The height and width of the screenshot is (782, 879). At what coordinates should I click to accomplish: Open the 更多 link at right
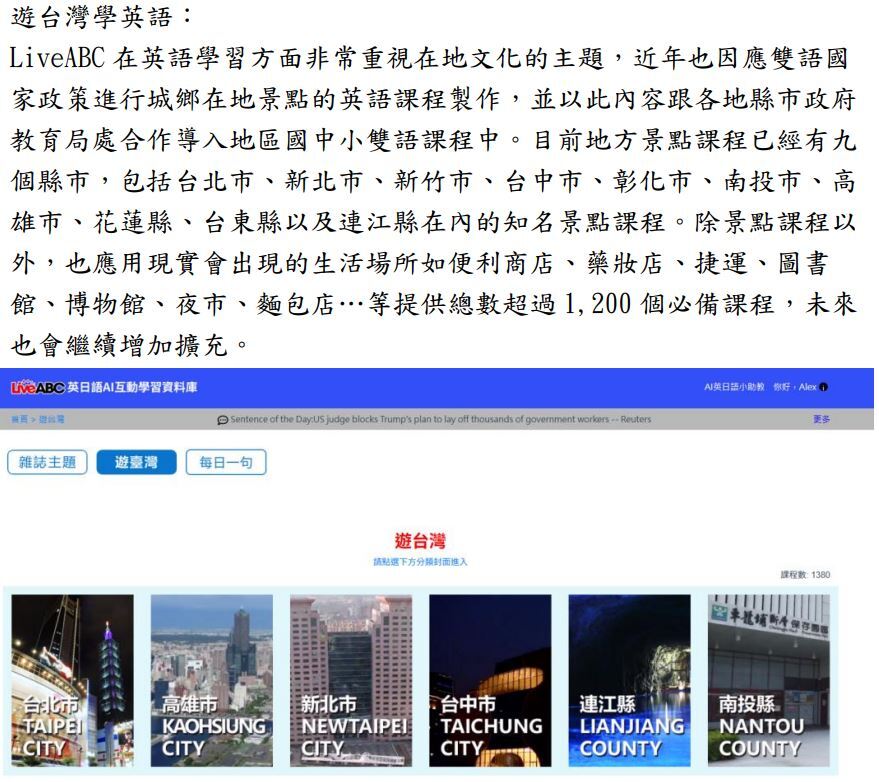pyautogui.click(x=821, y=419)
